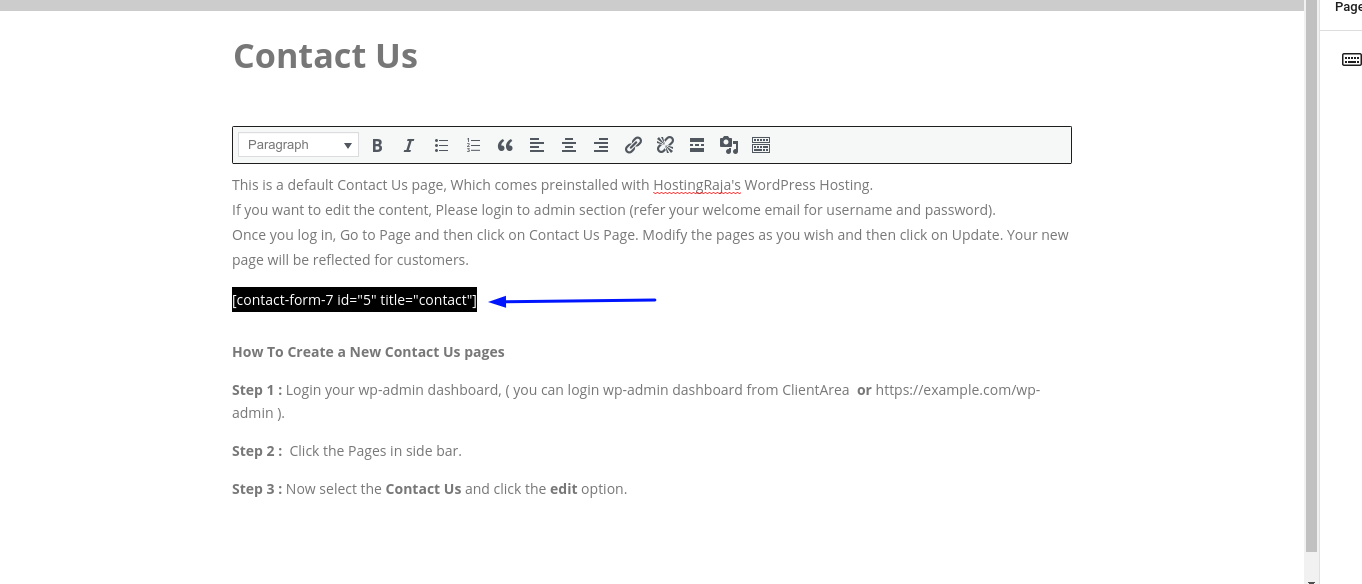Click the vertical scrollbar of editor
Image resolution: width=1362 pixels, height=584 pixels.
(x=1311, y=280)
